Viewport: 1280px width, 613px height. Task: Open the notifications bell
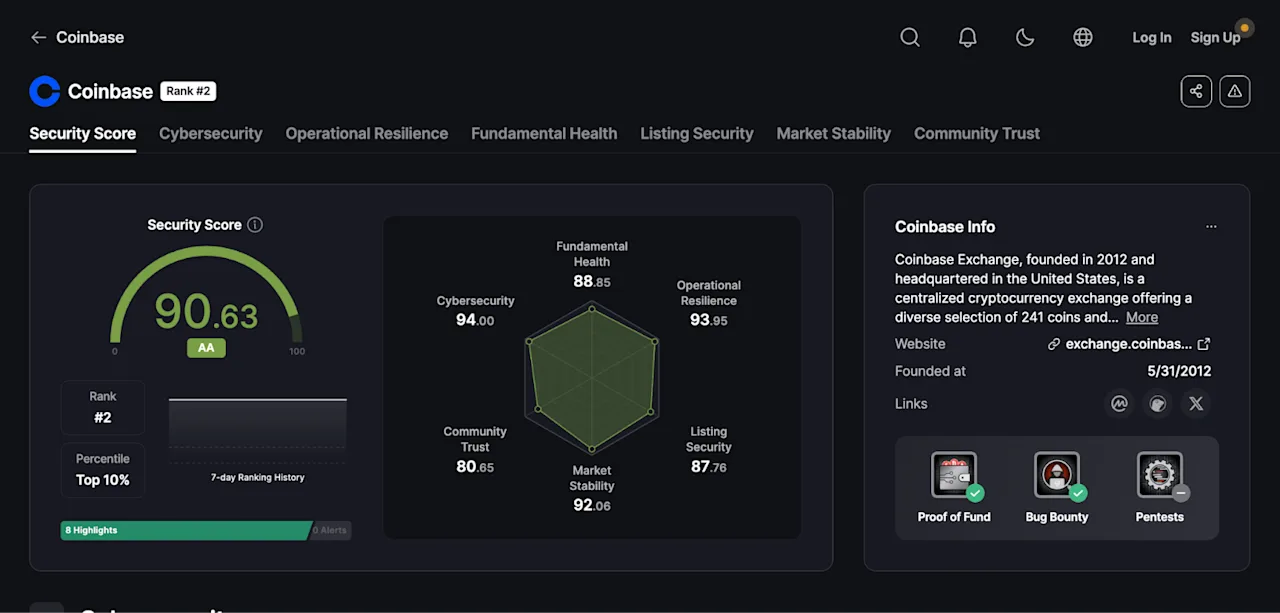967,37
